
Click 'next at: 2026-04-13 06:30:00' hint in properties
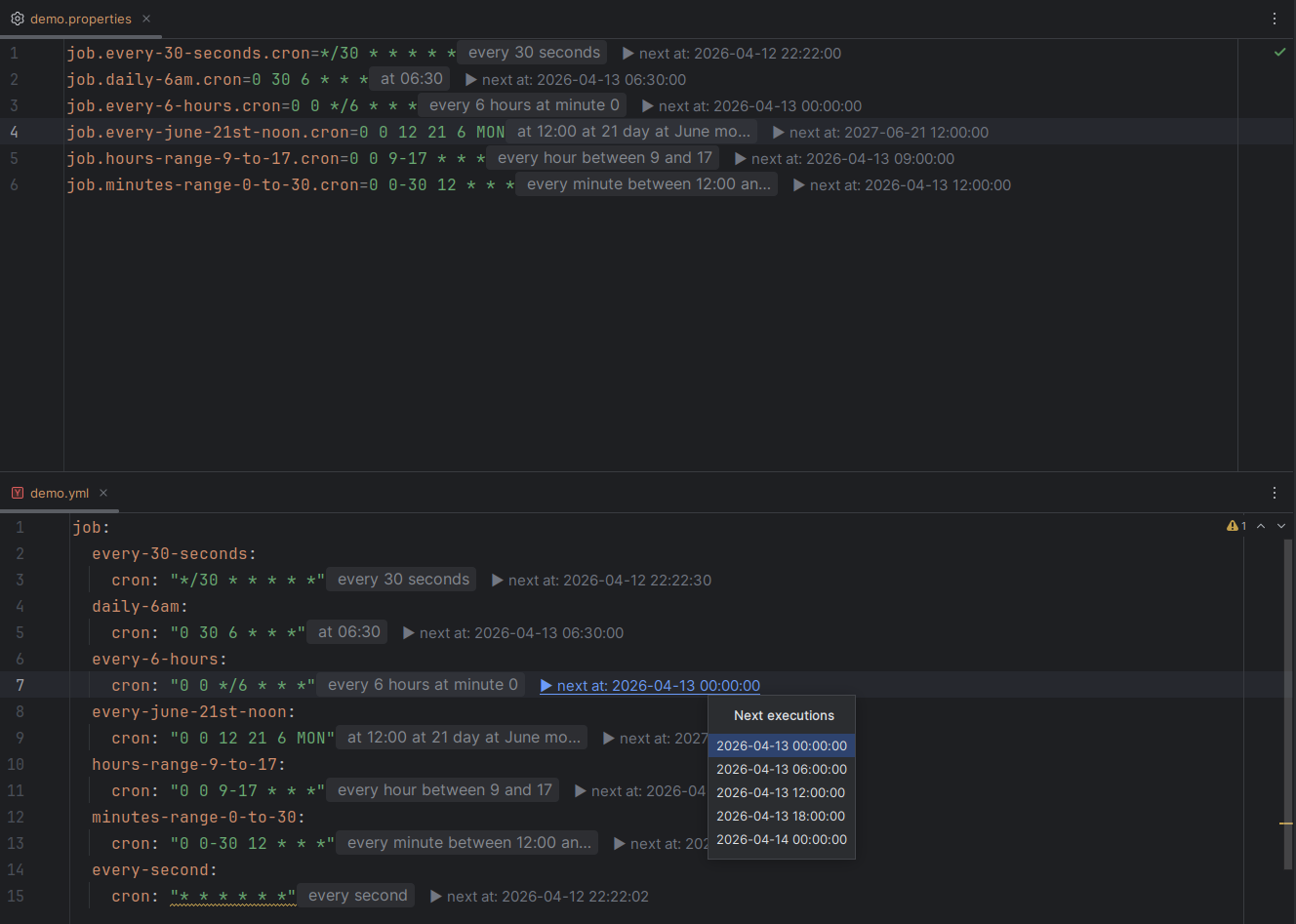click(x=576, y=80)
